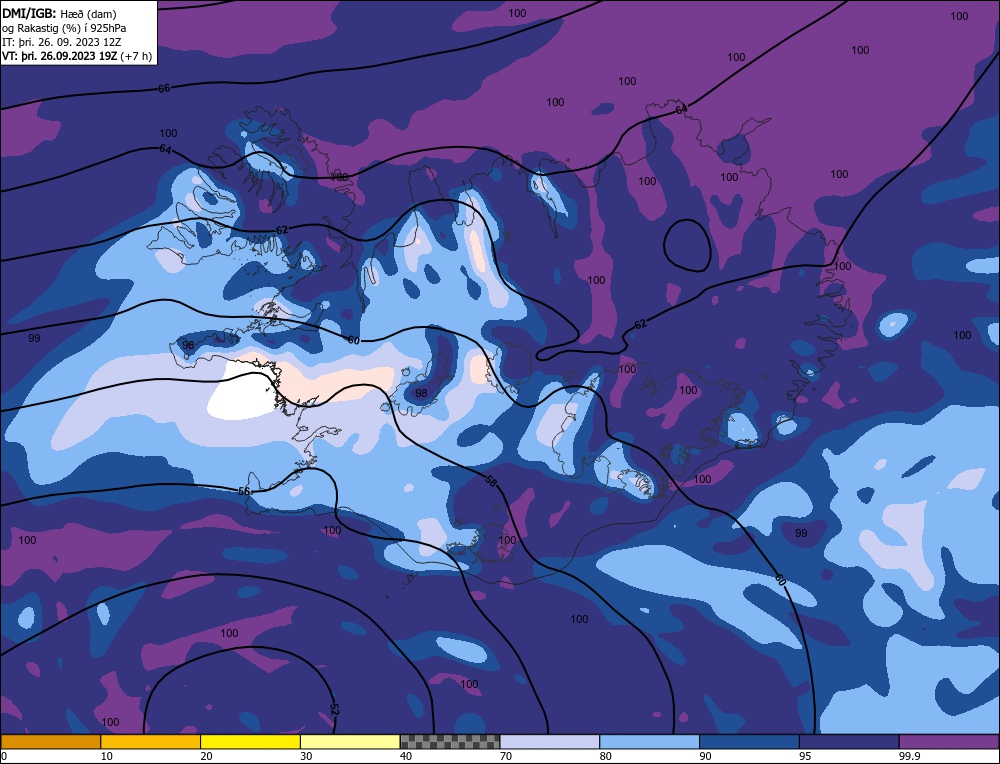Select the '95' legend scale value

pyautogui.click(x=805, y=756)
